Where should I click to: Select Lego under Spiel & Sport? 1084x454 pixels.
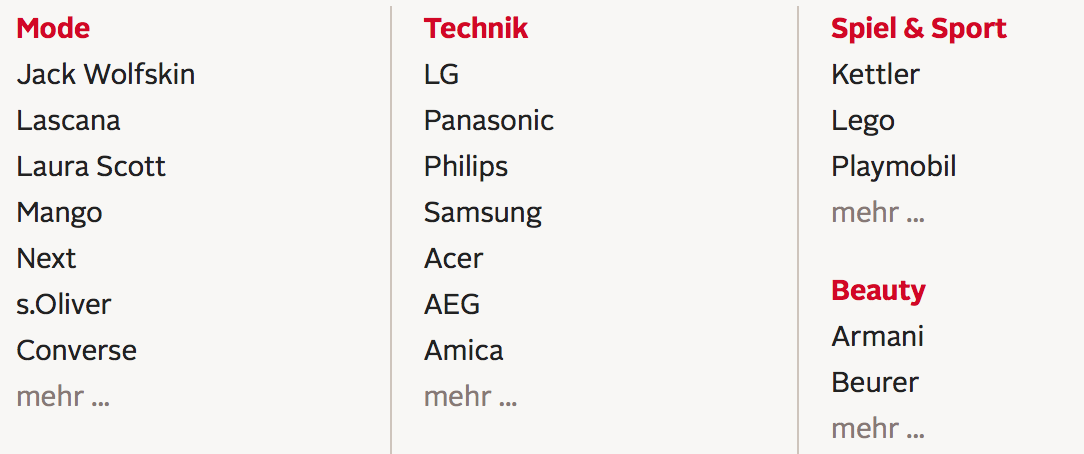click(x=863, y=122)
